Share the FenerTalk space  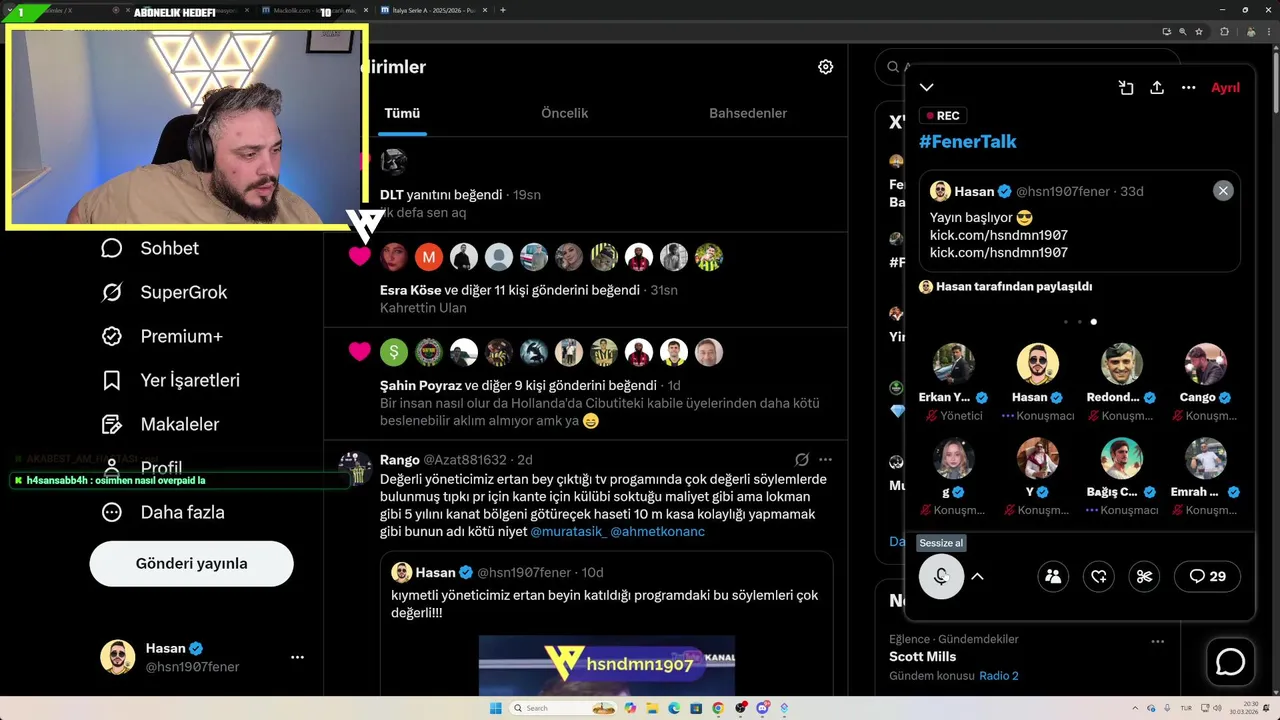[1157, 88]
